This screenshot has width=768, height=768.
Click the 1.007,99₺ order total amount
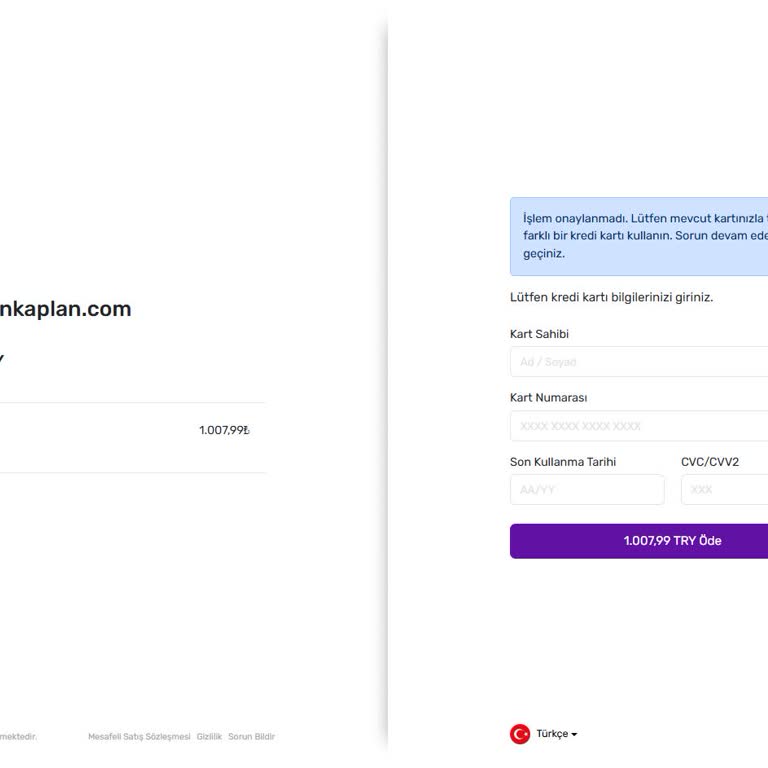coord(224,430)
